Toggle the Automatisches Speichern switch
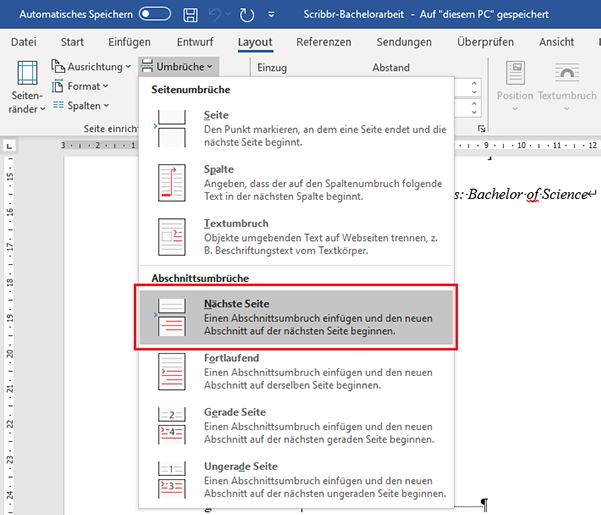Viewport: 601px width, 515px height. 155,14
